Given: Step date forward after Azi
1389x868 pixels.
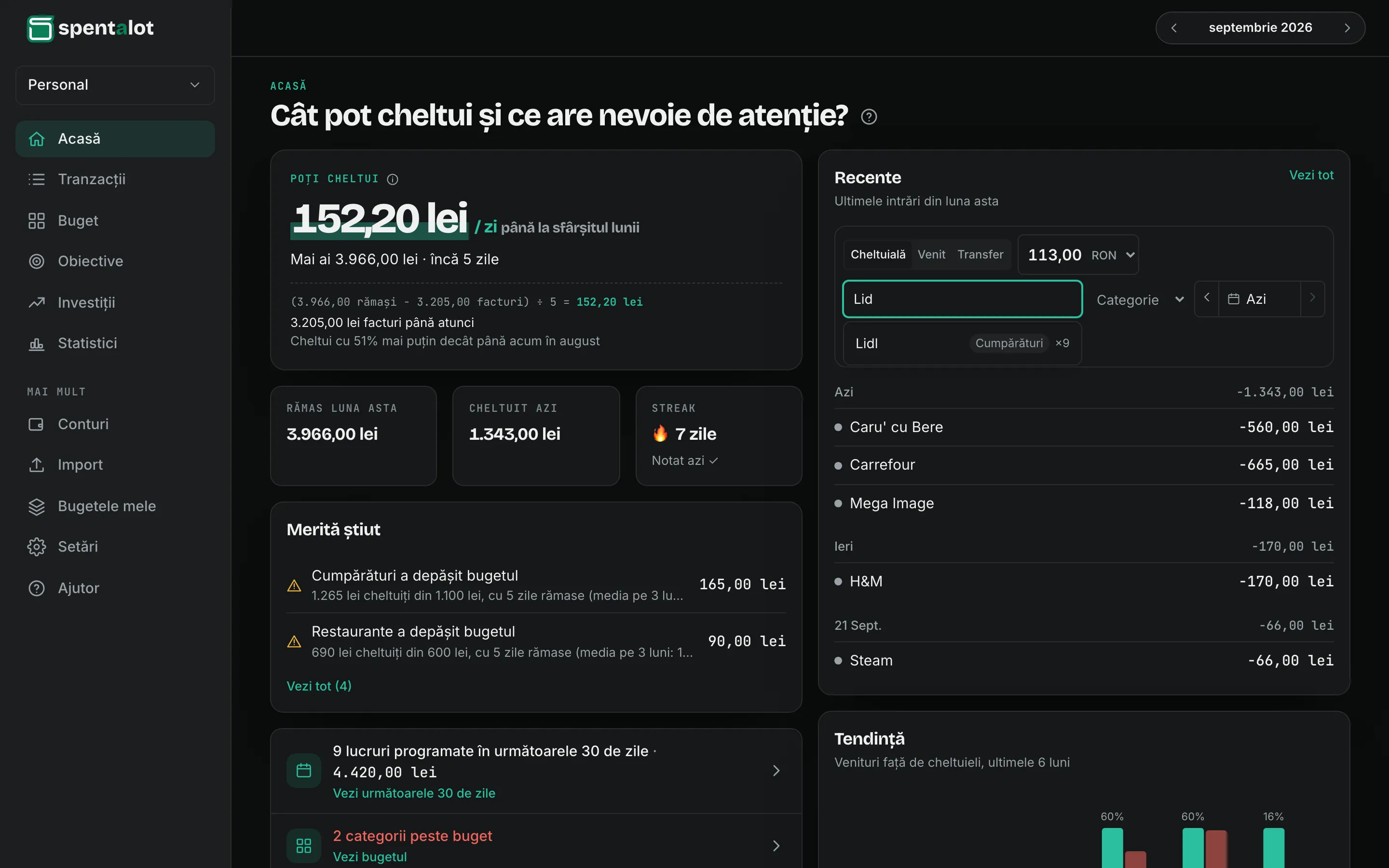Looking at the screenshot, I should click(1312, 298).
